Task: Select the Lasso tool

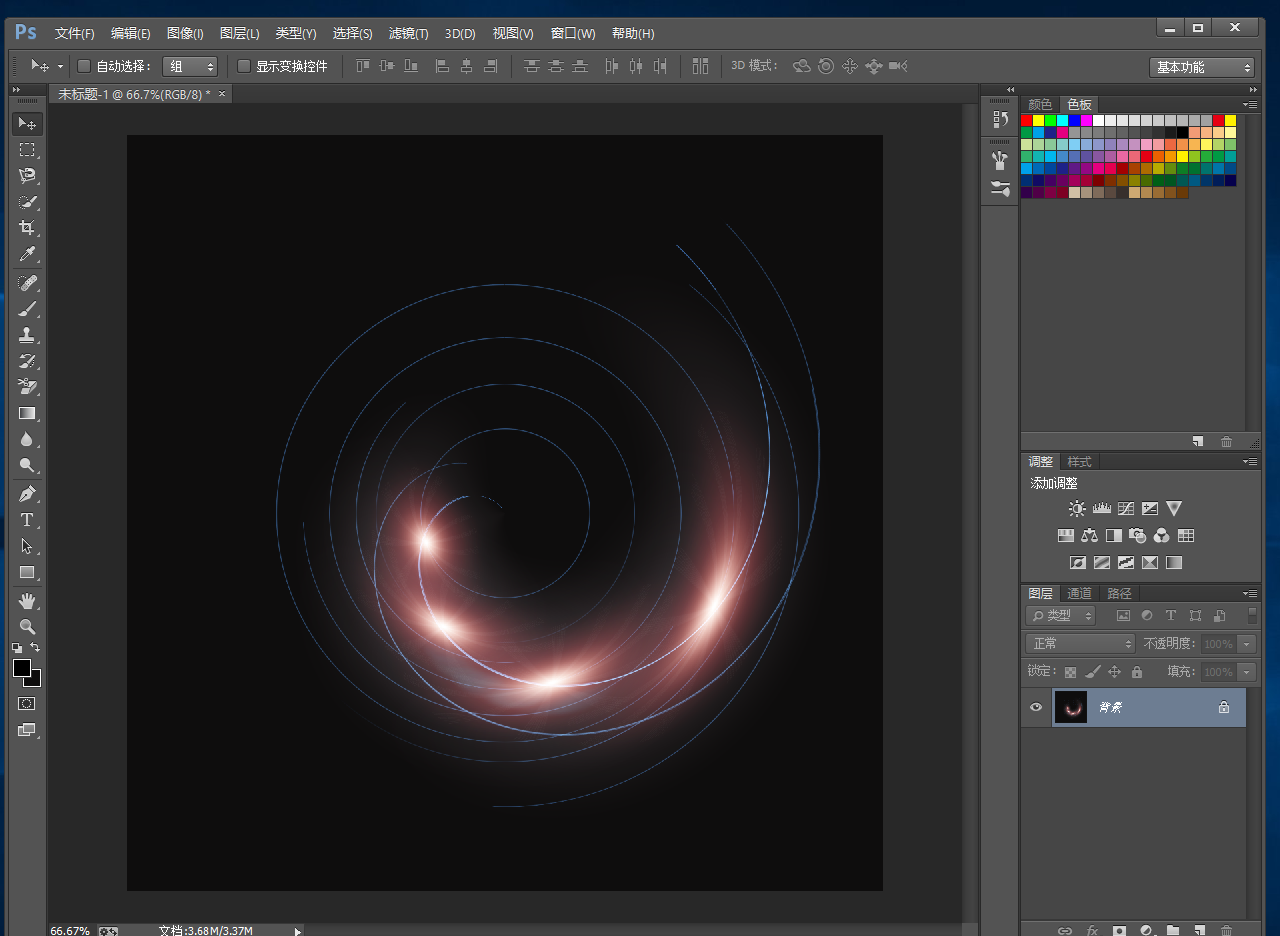Action: click(27, 176)
